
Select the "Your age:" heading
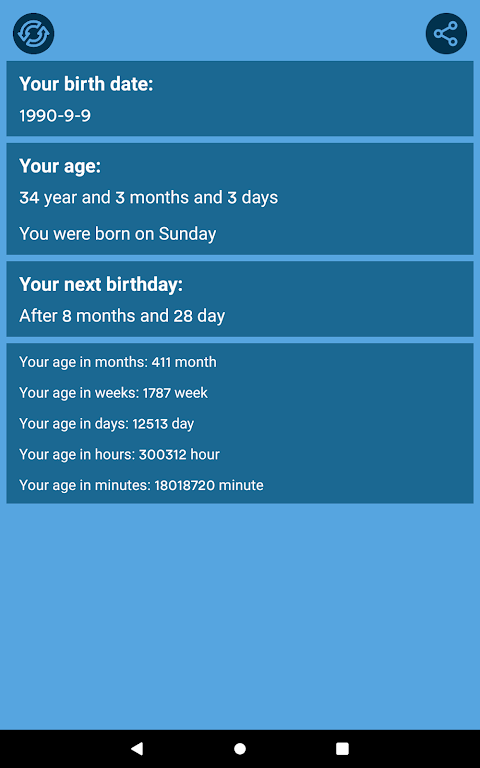click(x=60, y=166)
